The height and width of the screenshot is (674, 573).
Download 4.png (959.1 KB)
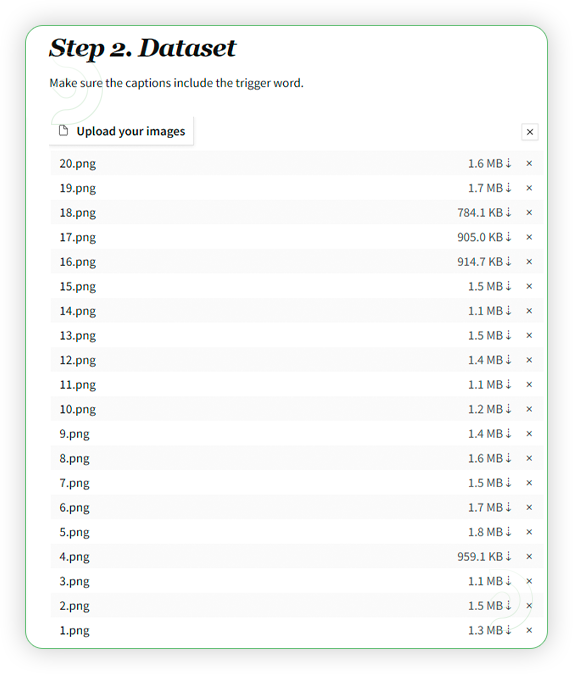tap(509, 556)
